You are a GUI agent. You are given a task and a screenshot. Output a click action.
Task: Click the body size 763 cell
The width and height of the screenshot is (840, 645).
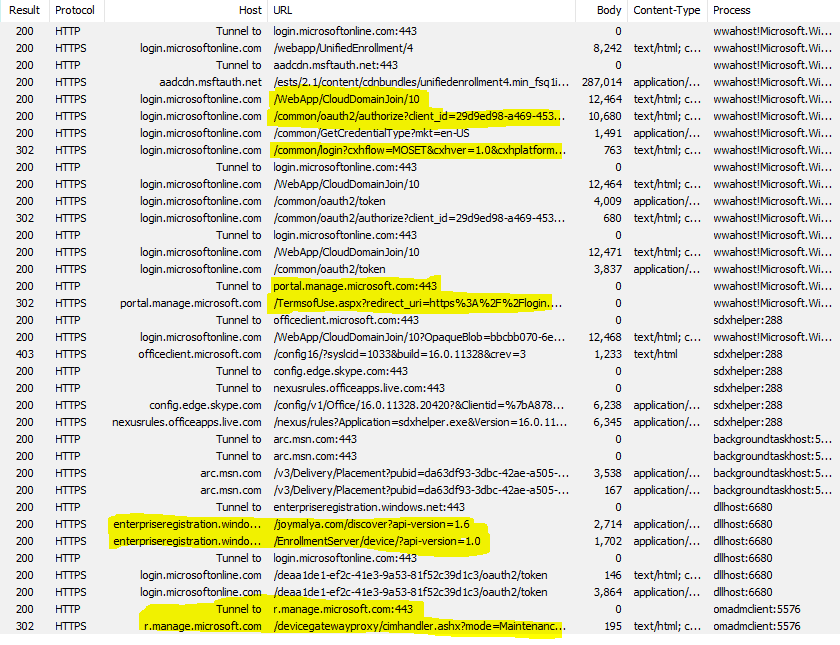(x=613, y=151)
